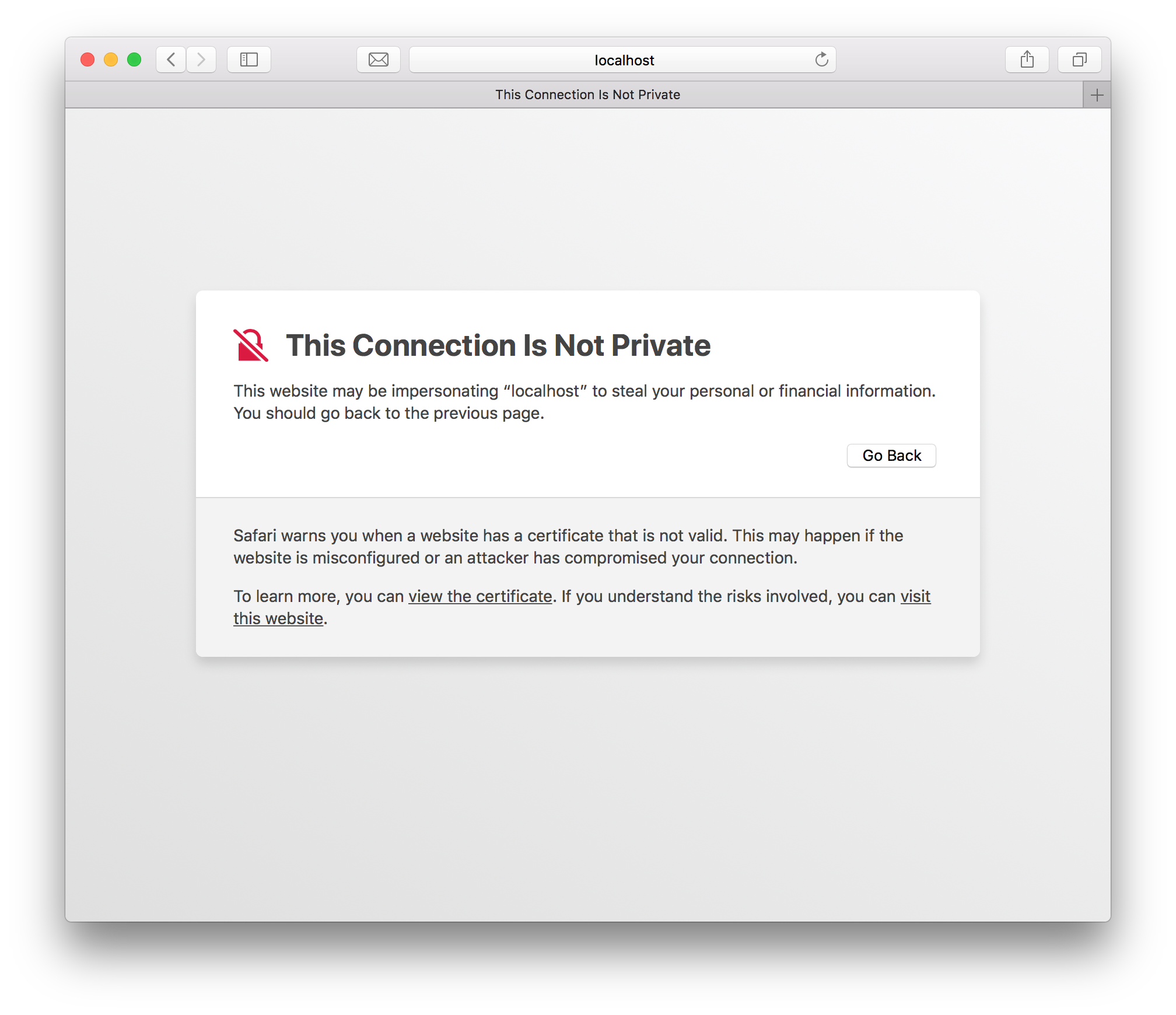Enter full screen with green button

(134, 60)
